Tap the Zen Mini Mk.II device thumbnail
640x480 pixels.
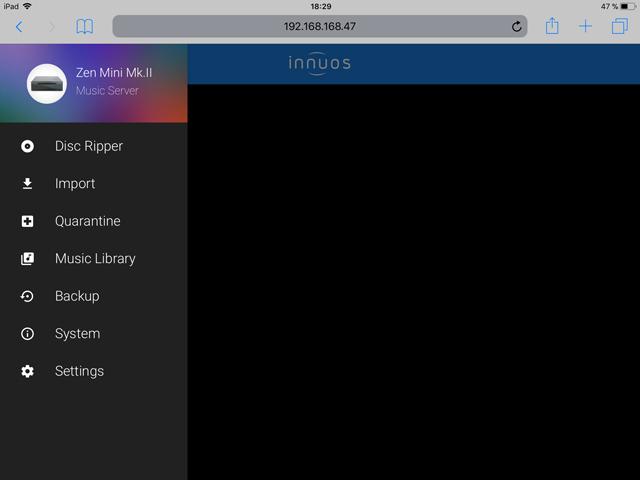pos(46,82)
